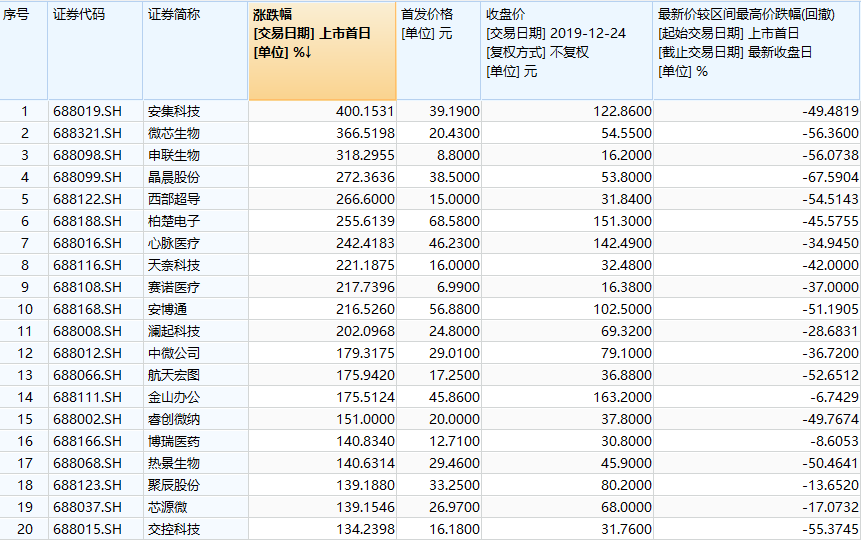
Task: Select the 序号 column header
Action: [24, 51]
